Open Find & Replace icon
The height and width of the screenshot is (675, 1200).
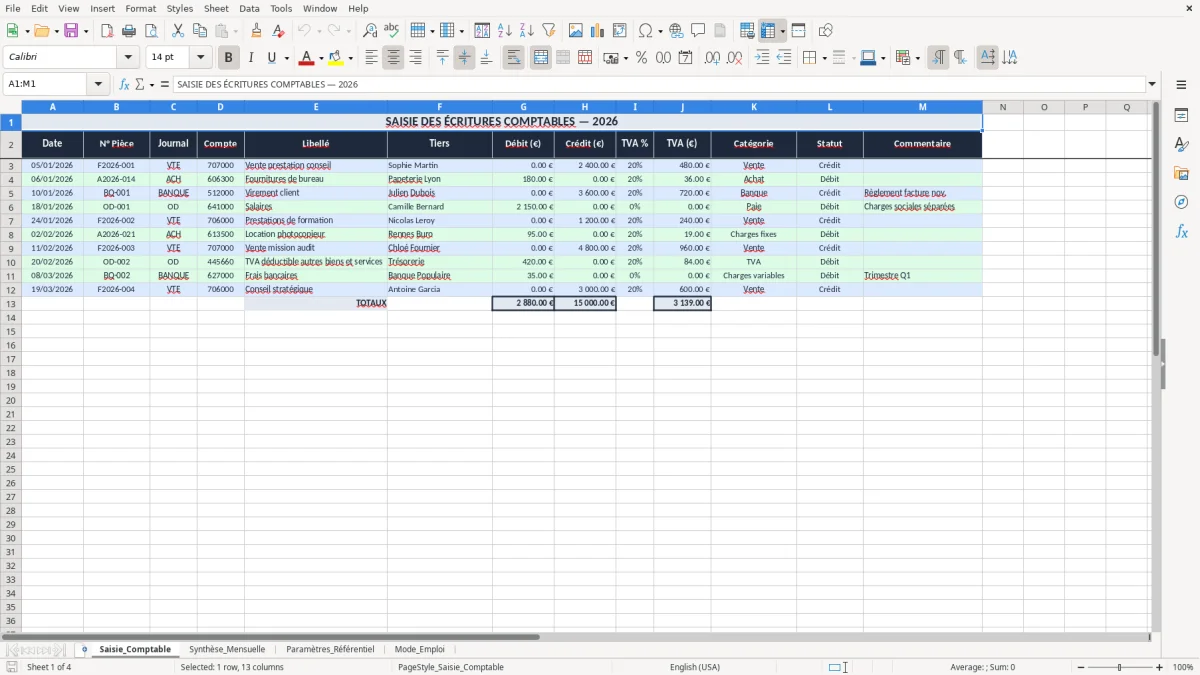[370, 31]
